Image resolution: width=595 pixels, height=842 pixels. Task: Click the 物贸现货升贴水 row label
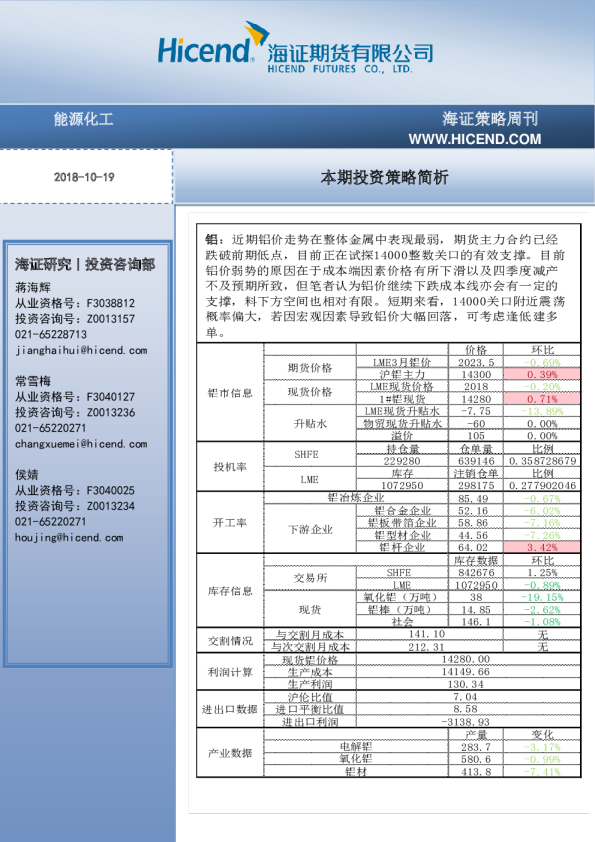point(402,424)
